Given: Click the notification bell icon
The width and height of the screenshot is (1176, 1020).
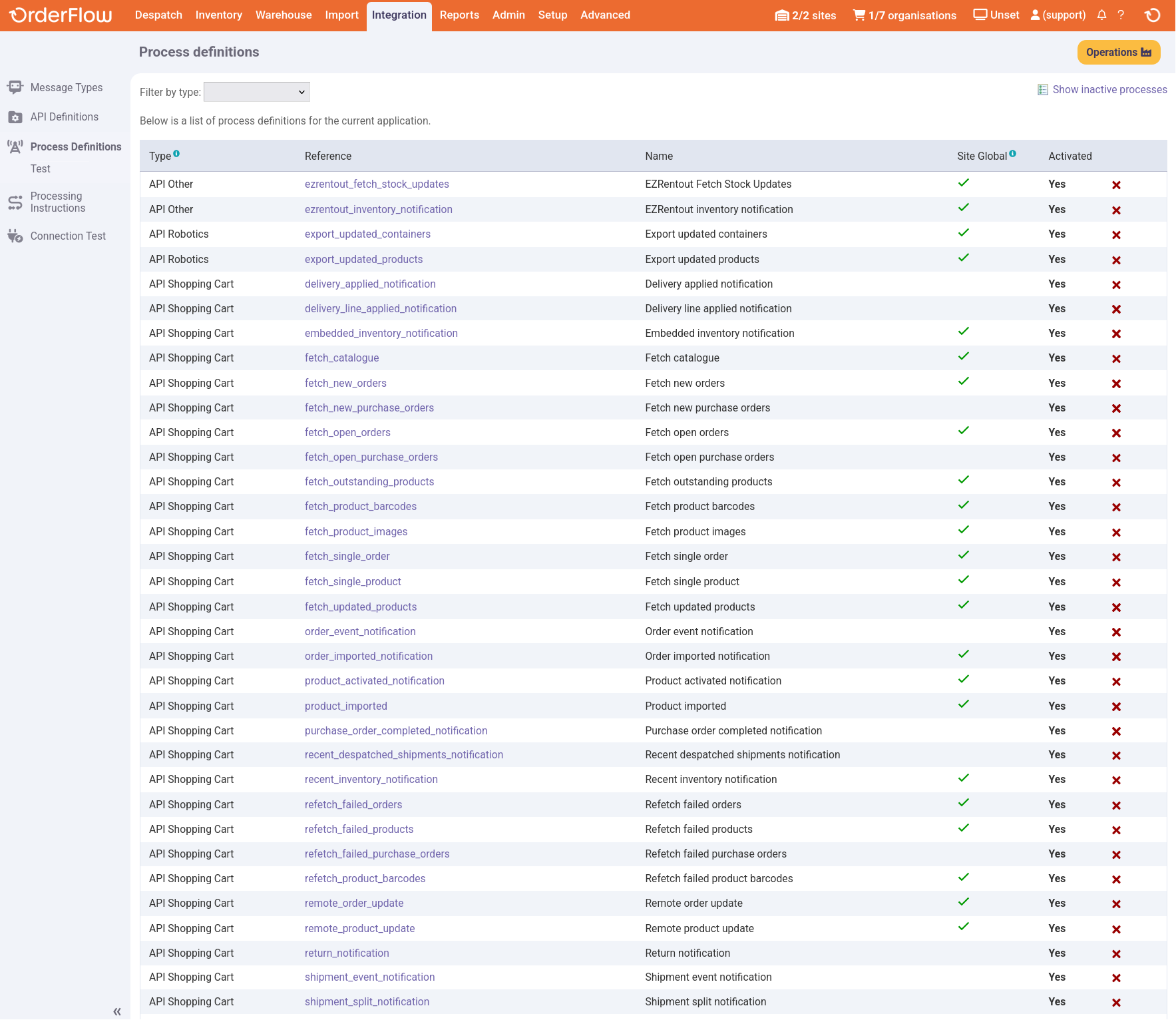Looking at the screenshot, I should (x=1101, y=15).
